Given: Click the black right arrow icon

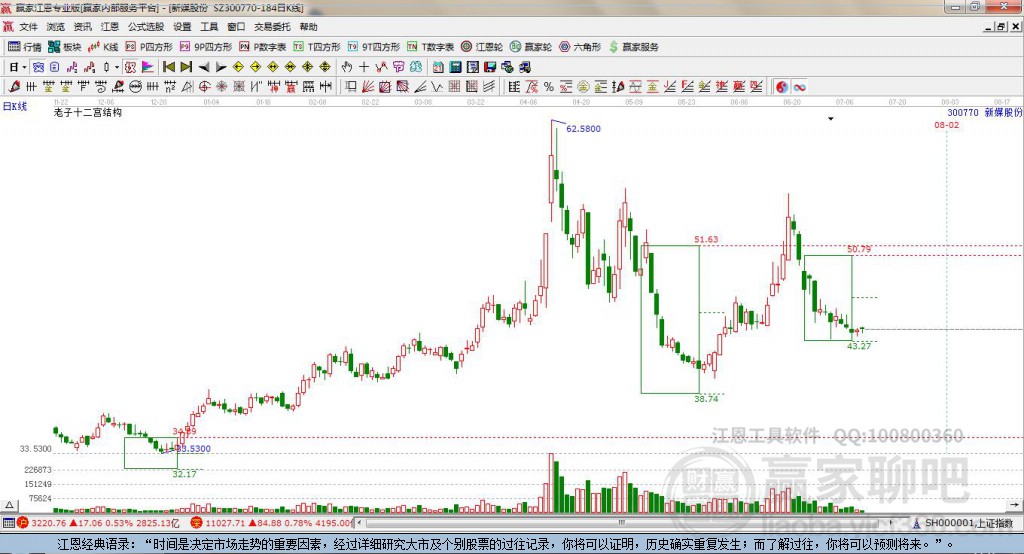Looking at the screenshot, I should [221, 67].
